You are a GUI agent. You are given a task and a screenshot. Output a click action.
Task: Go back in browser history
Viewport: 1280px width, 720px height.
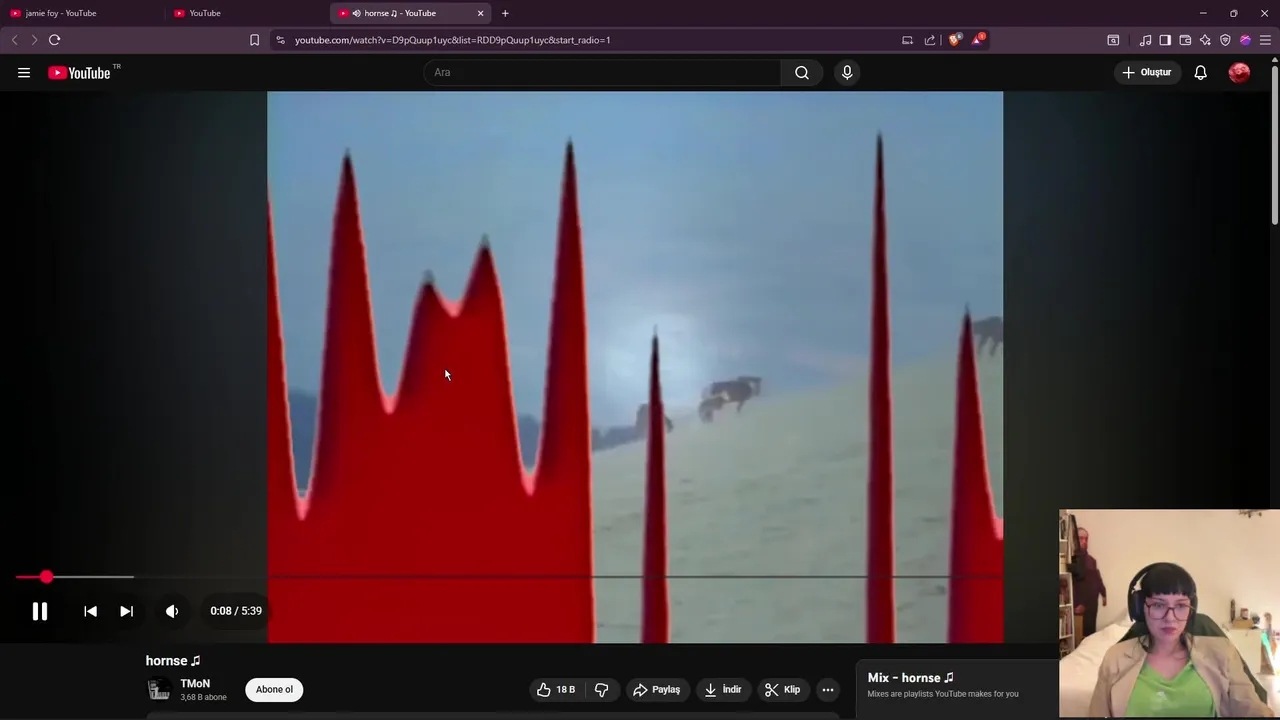[x=14, y=40]
